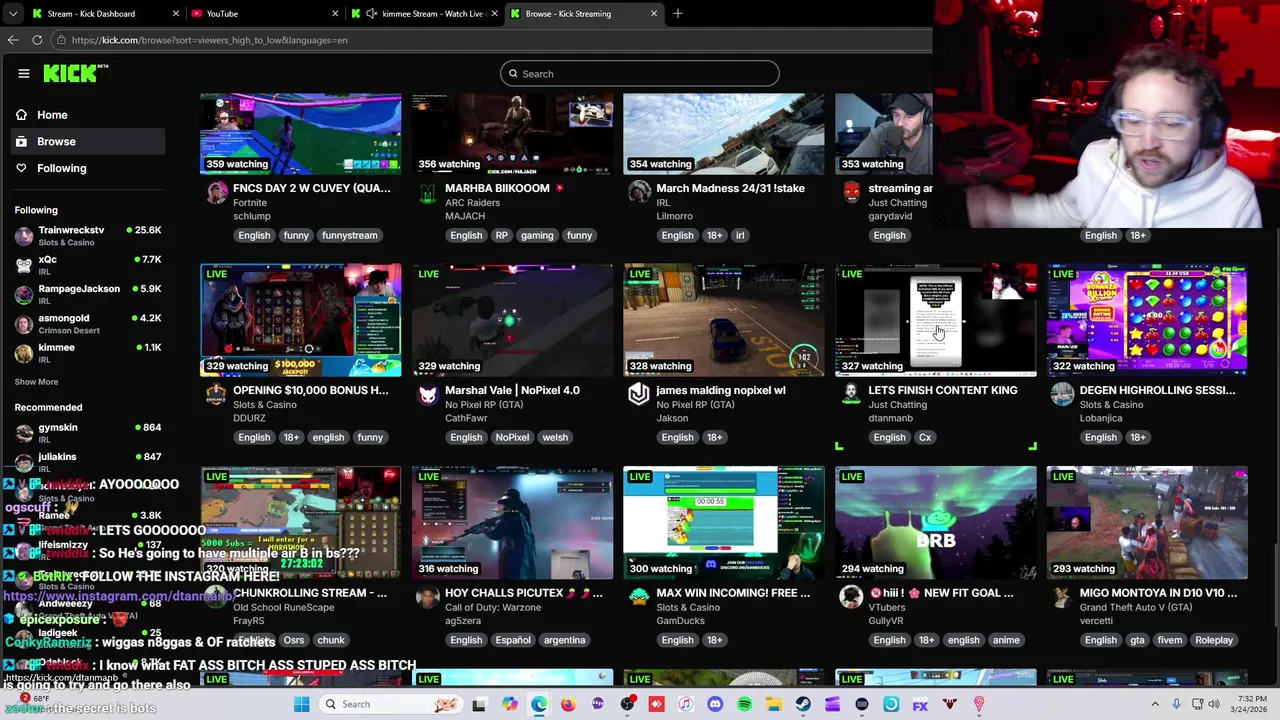The height and width of the screenshot is (720, 1280).
Task: Click the funnystream tag under FNCS stream
Action: coord(349,235)
